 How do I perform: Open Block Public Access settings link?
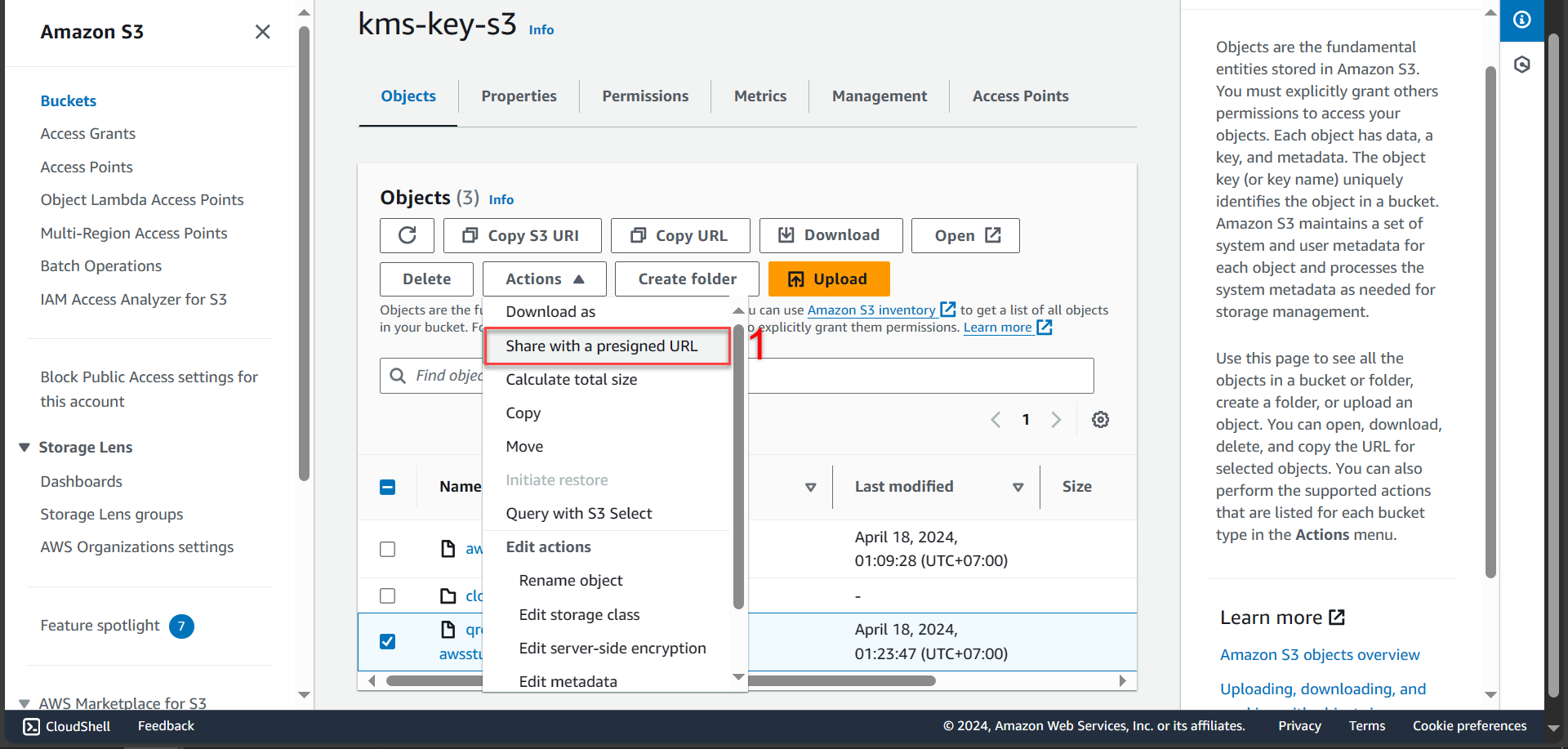click(x=149, y=389)
